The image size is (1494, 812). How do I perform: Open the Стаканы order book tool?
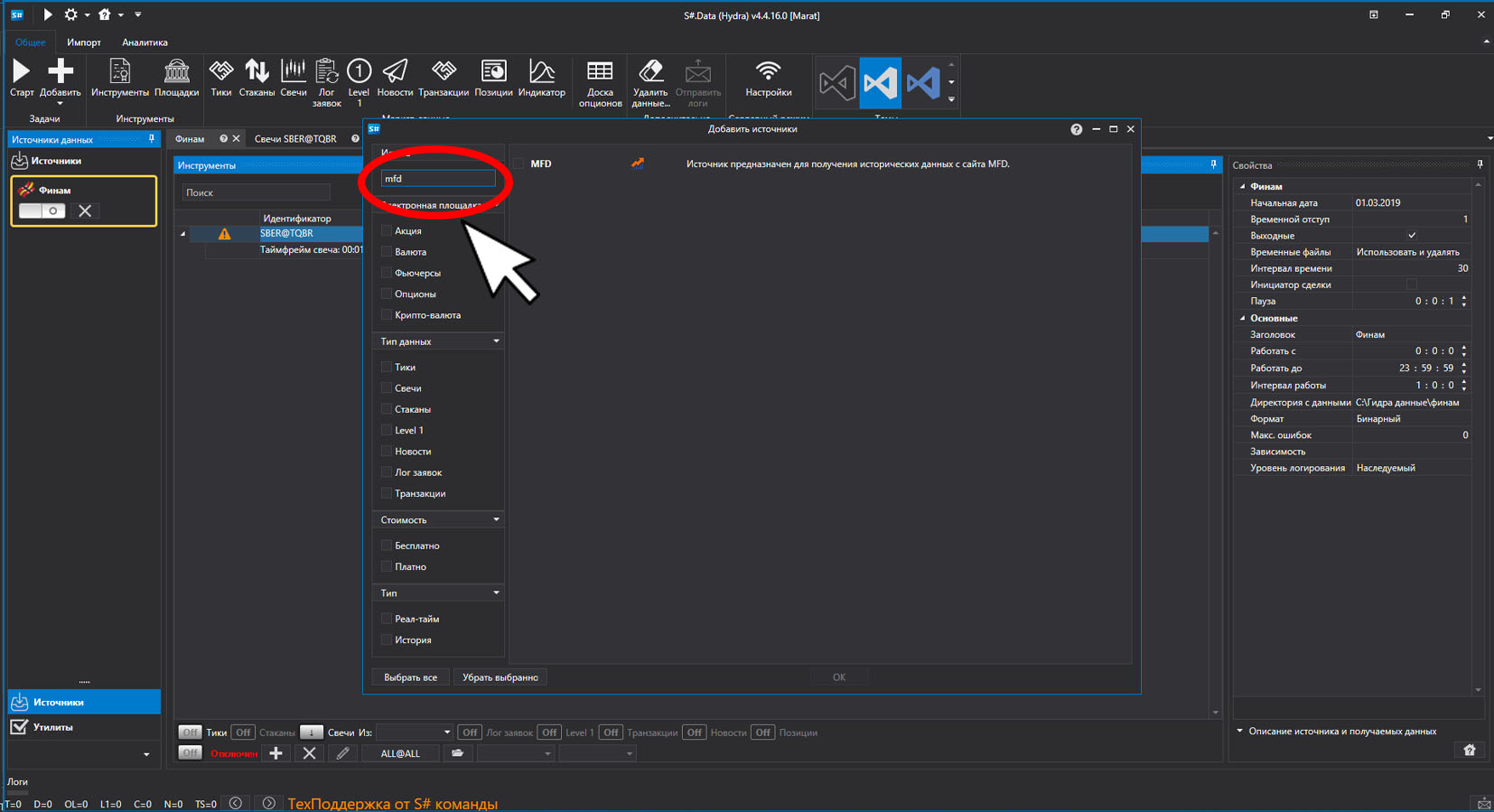(x=257, y=71)
